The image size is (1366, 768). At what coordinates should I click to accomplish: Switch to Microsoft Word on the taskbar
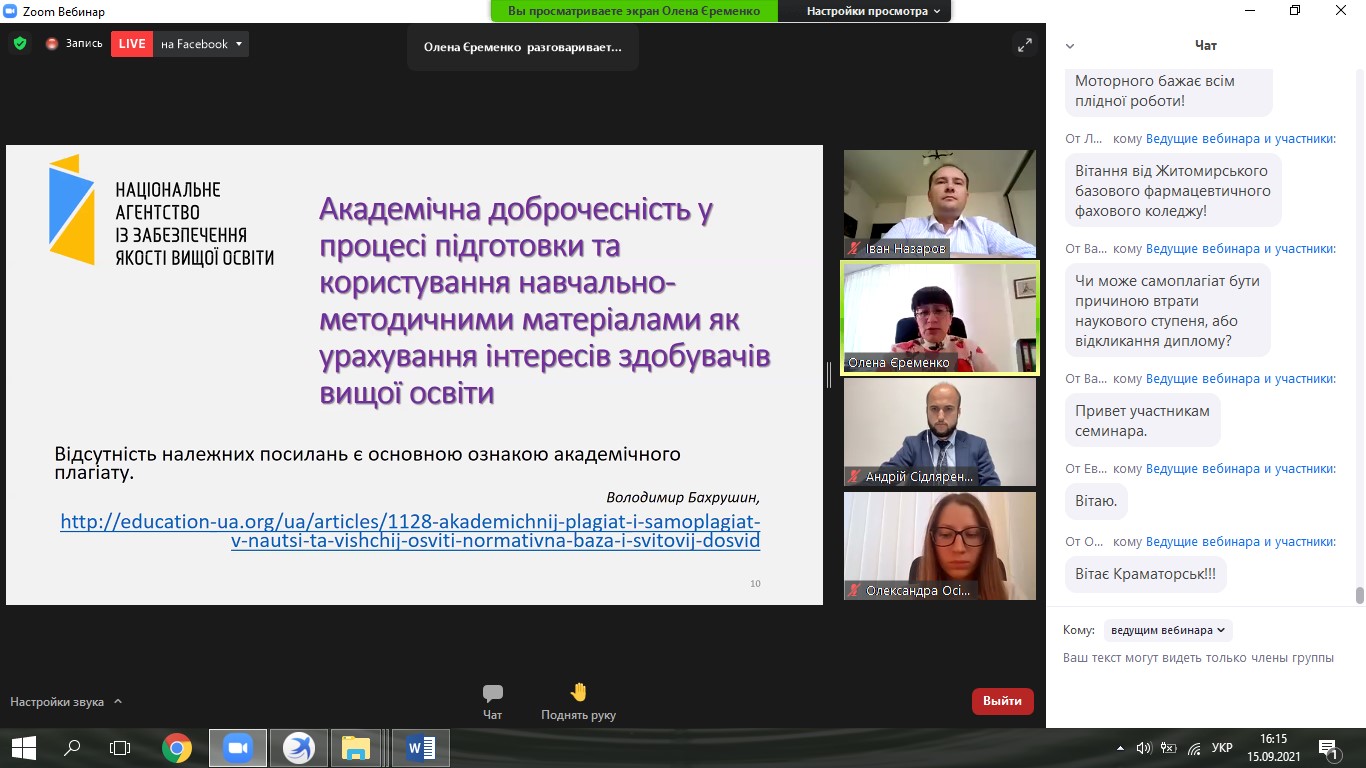point(420,748)
